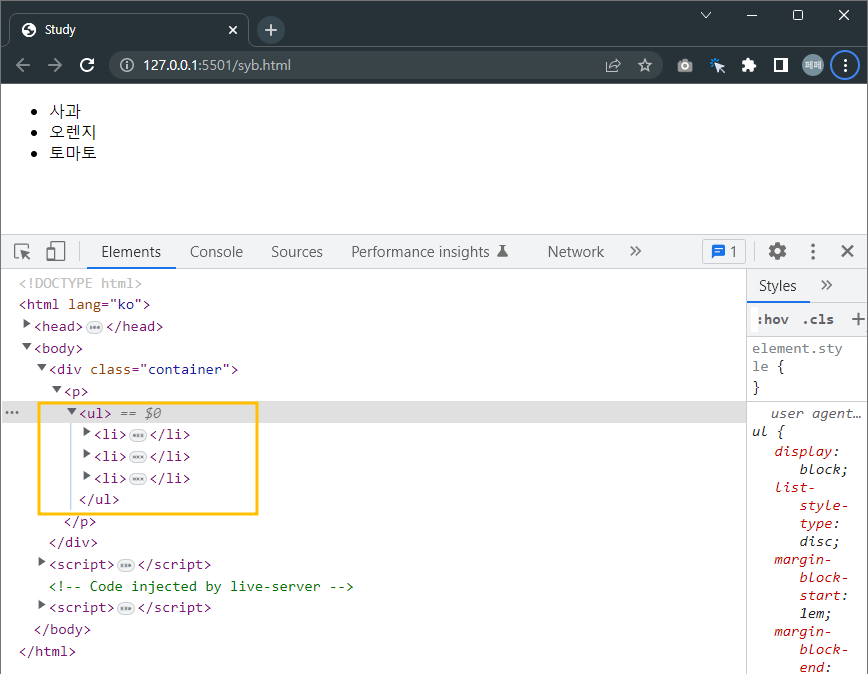The height and width of the screenshot is (674, 868).
Task: Collapse the div container node
Action: (x=42, y=367)
